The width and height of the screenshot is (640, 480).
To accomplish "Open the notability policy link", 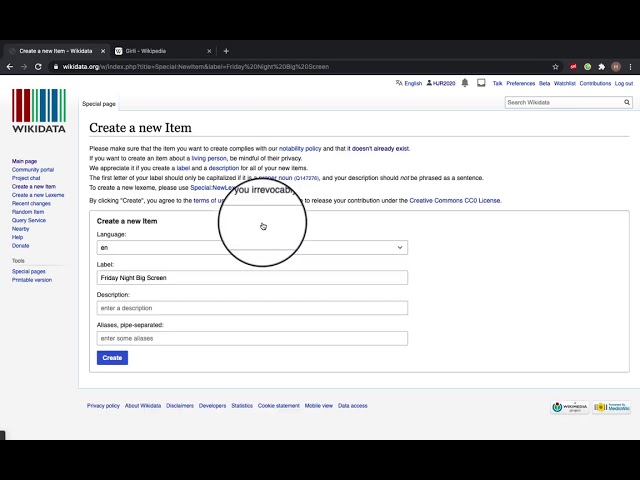I will tap(300, 149).
